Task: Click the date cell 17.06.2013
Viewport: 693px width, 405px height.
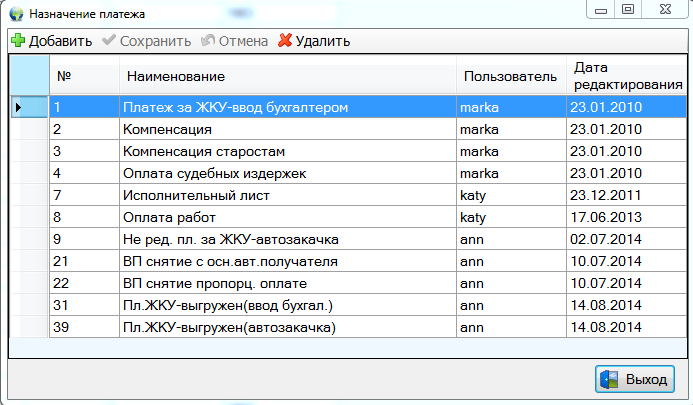Action: (607, 217)
